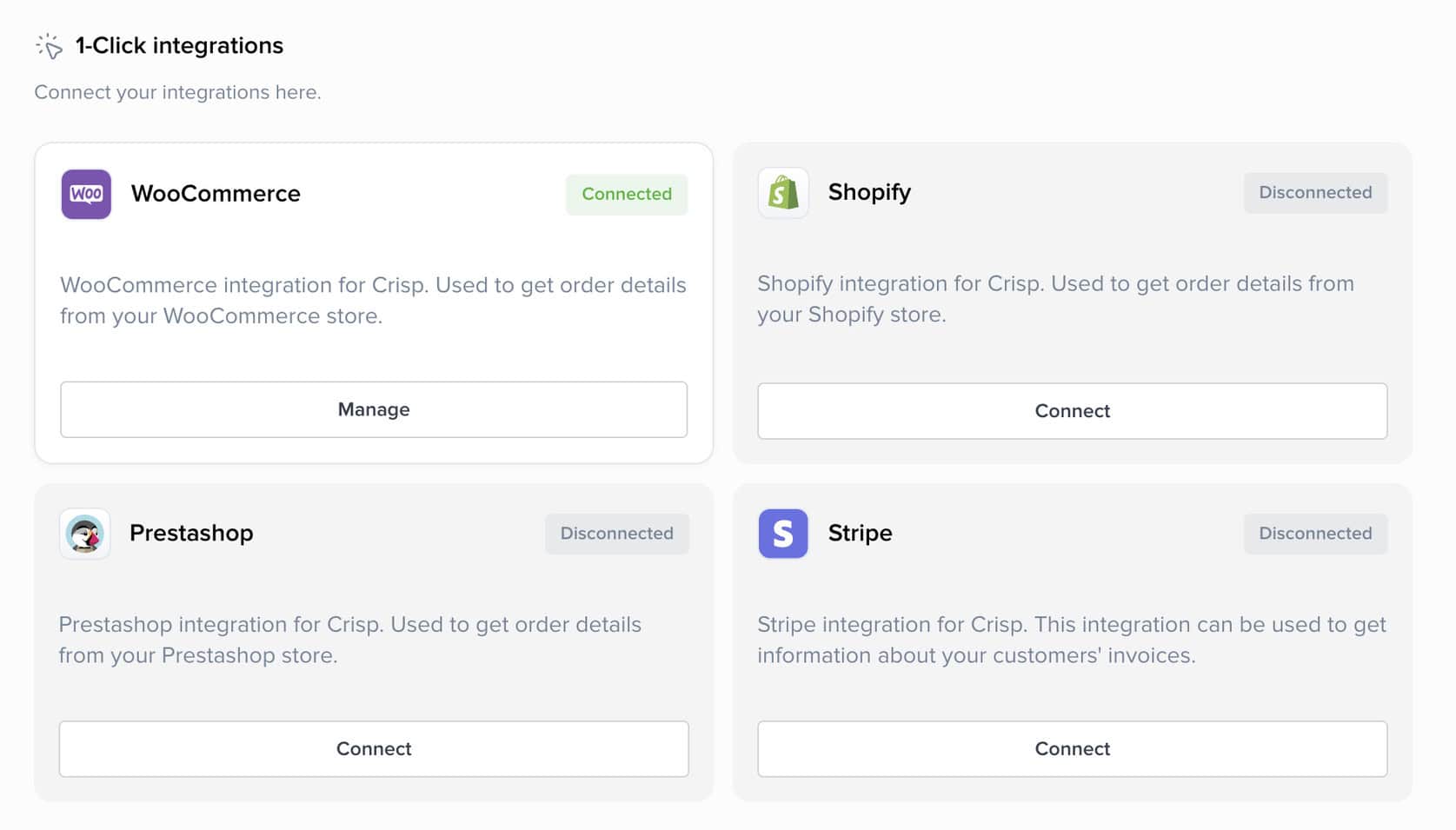Select the WooCommerce card title
This screenshot has width=1456, height=830.
(216, 194)
